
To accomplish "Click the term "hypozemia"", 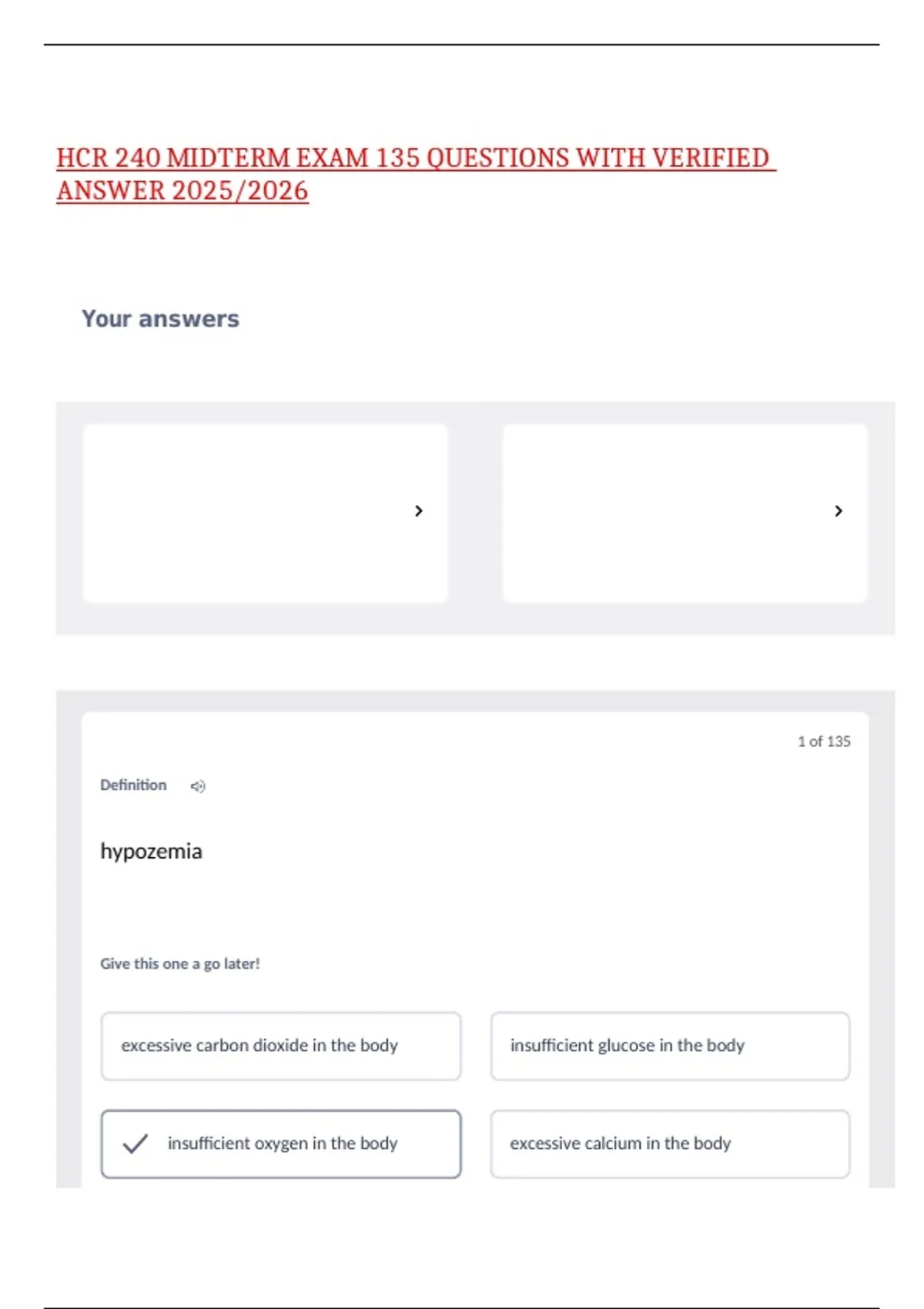I will coord(151,852).
